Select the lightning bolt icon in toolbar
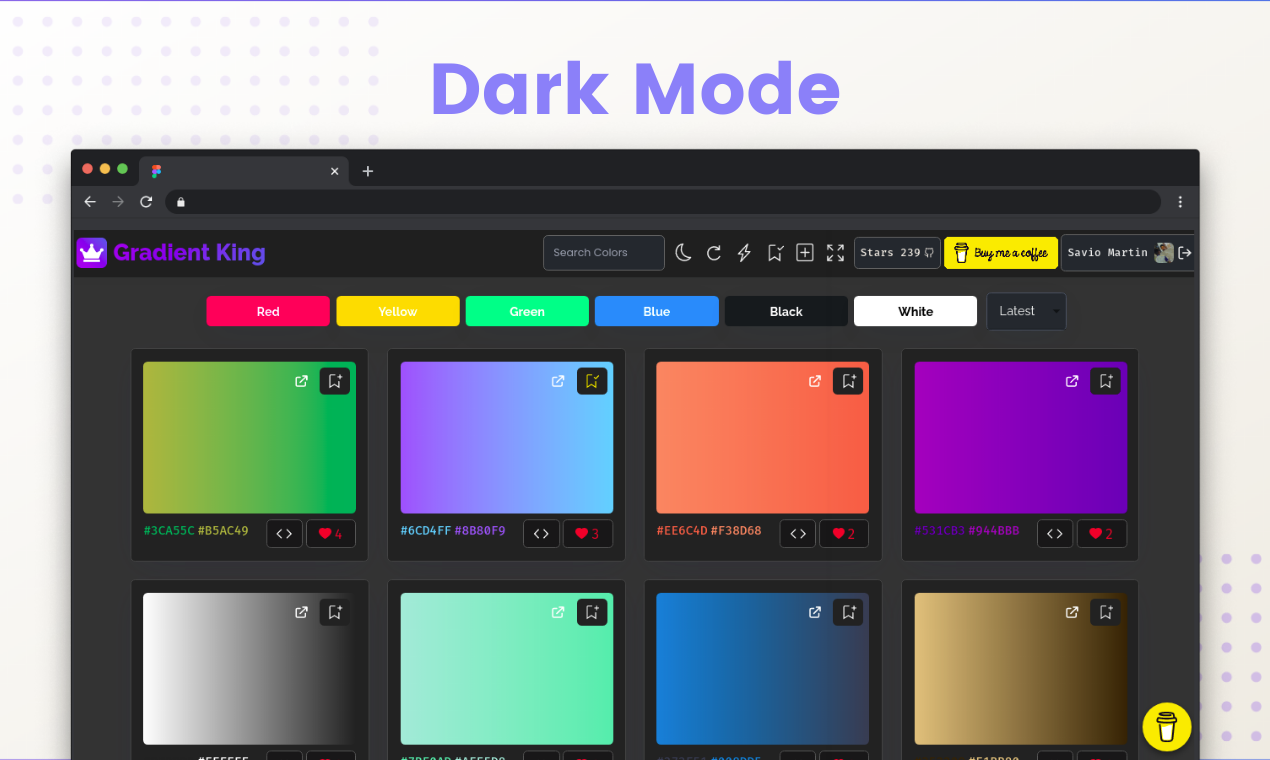Viewport: 1270px width, 760px height. tap(743, 253)
